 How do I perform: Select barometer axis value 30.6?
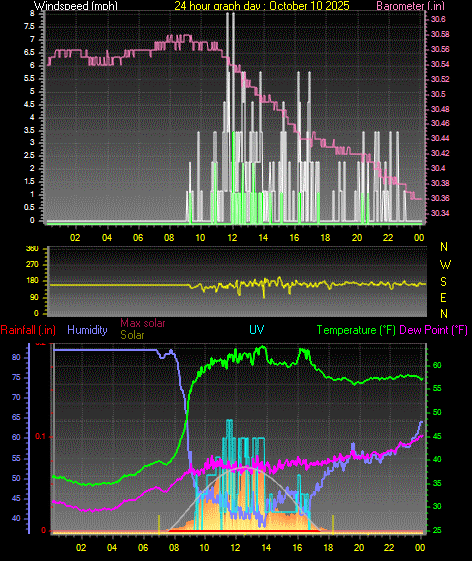click(438, 19)
